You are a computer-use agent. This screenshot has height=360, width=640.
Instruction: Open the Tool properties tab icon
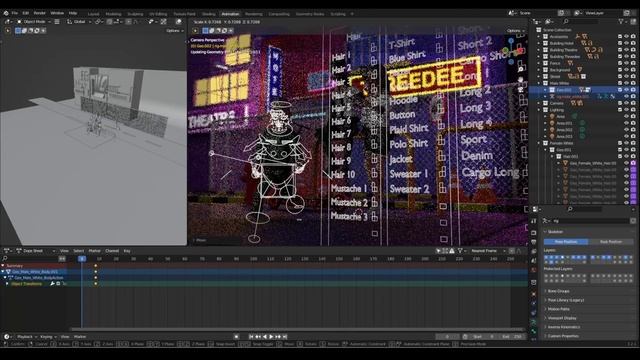point(533,221)
